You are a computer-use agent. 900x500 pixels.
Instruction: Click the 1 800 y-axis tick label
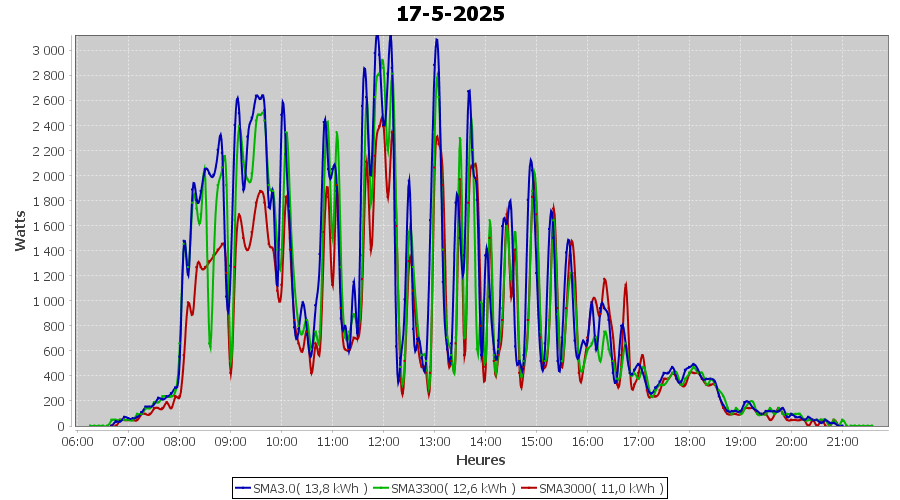[49, 201]
